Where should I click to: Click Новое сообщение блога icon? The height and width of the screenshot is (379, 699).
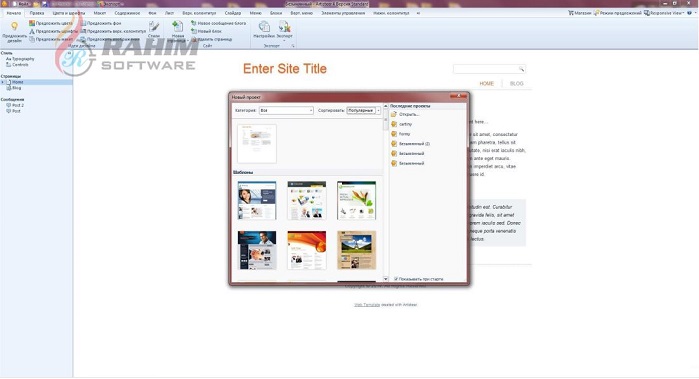[x=194, y=23]
